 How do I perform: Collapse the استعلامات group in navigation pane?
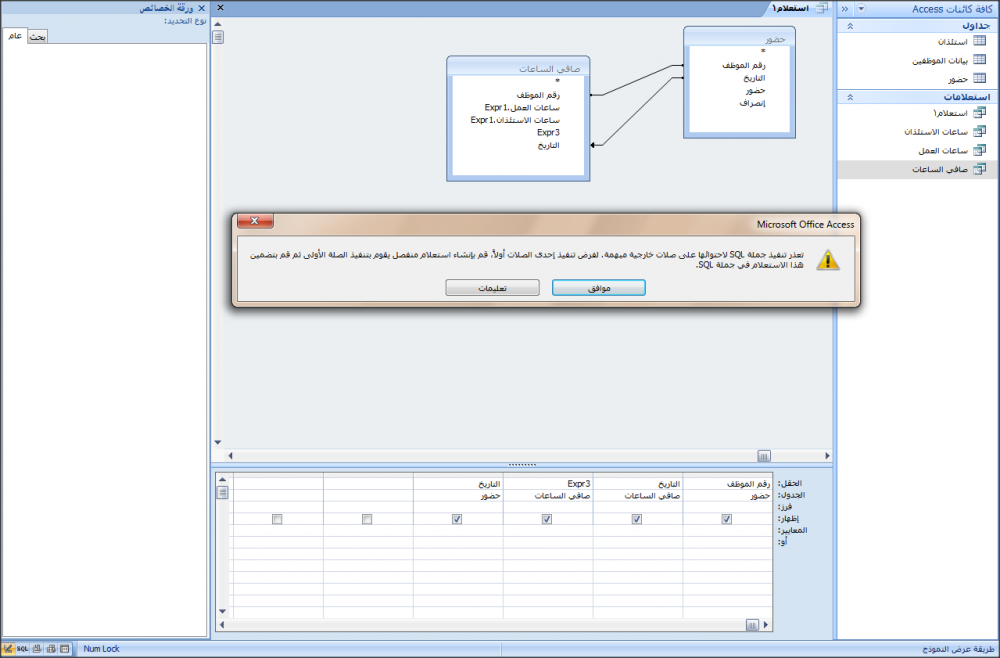(849, 98)
